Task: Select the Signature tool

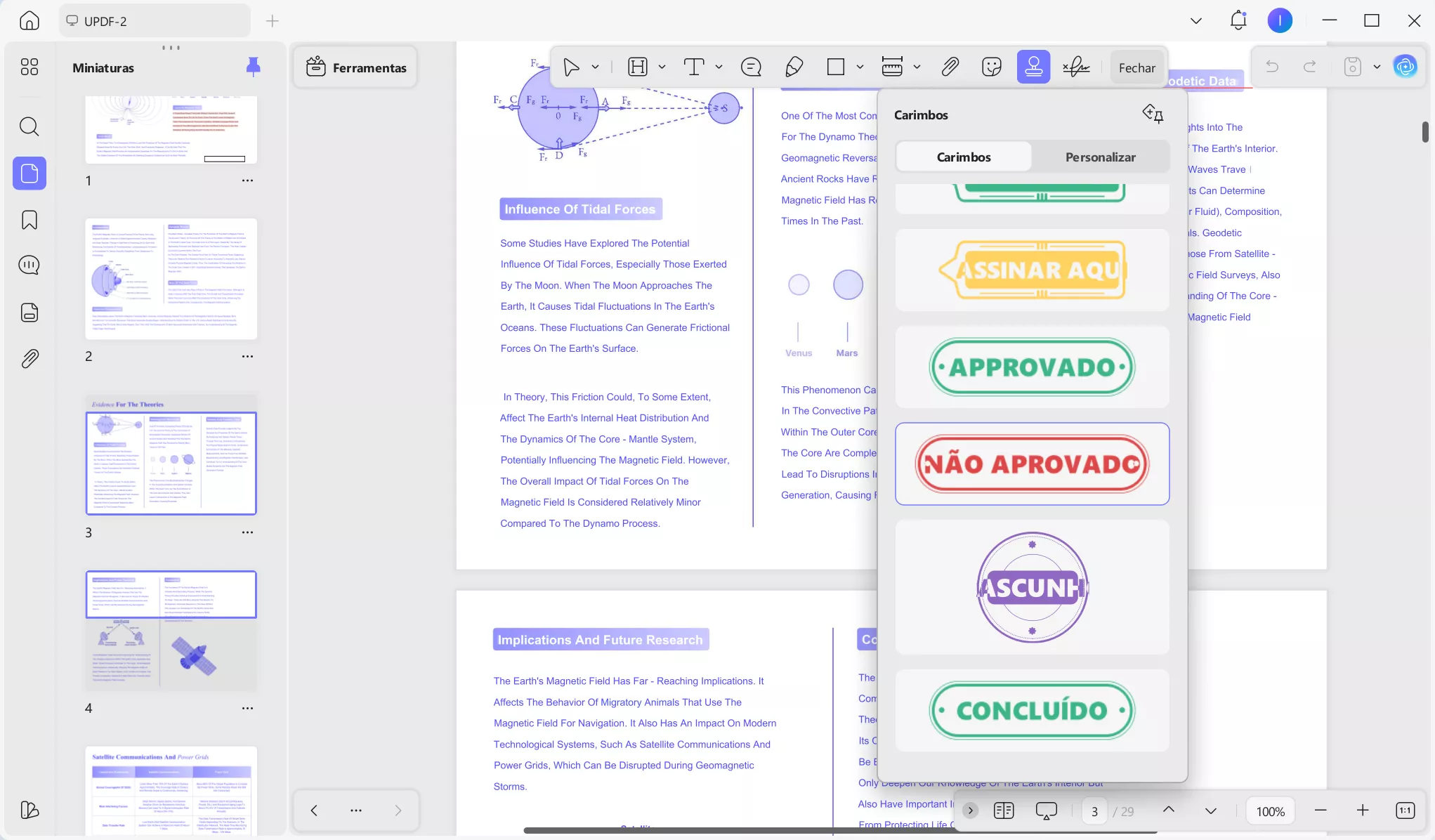Action: click(1077, 67)
